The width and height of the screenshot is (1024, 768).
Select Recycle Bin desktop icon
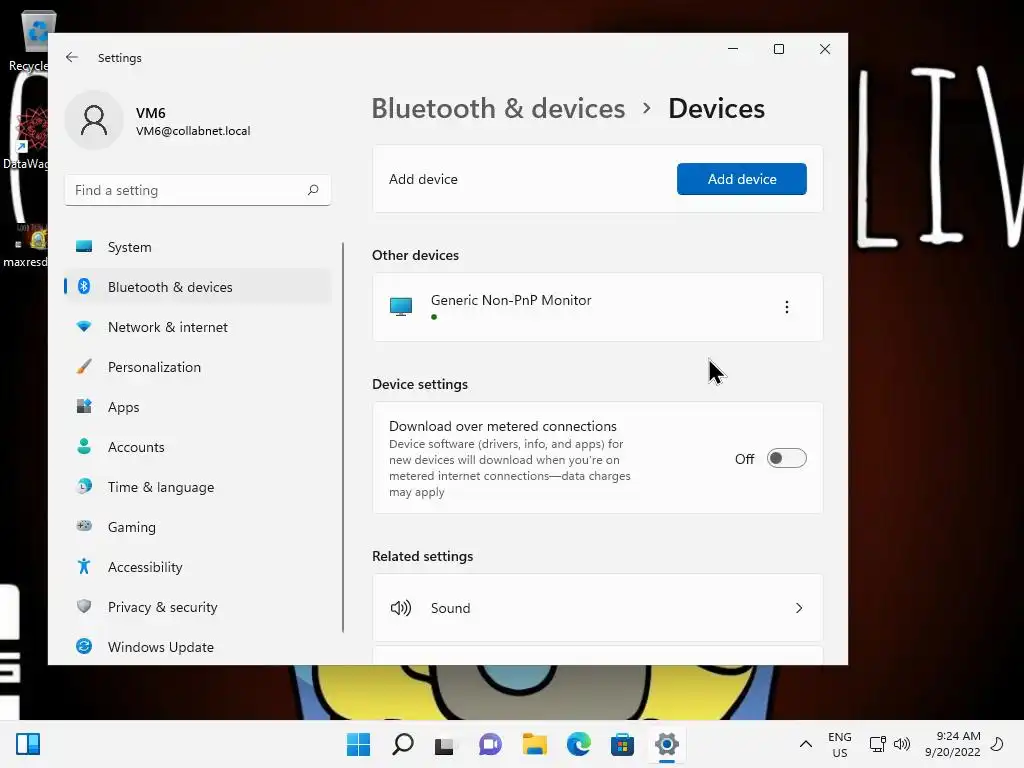pyautogui.click(x=29, y=42)
